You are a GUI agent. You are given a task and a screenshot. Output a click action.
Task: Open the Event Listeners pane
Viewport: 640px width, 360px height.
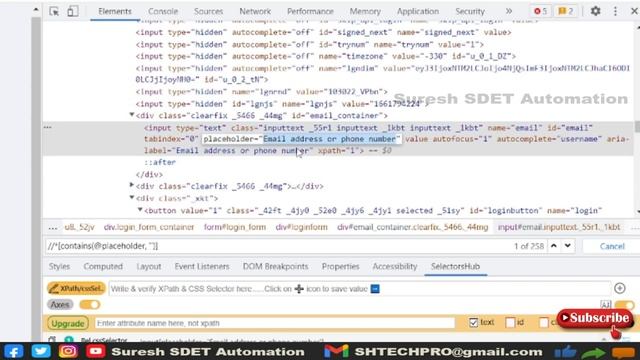[x=202, y=267]
